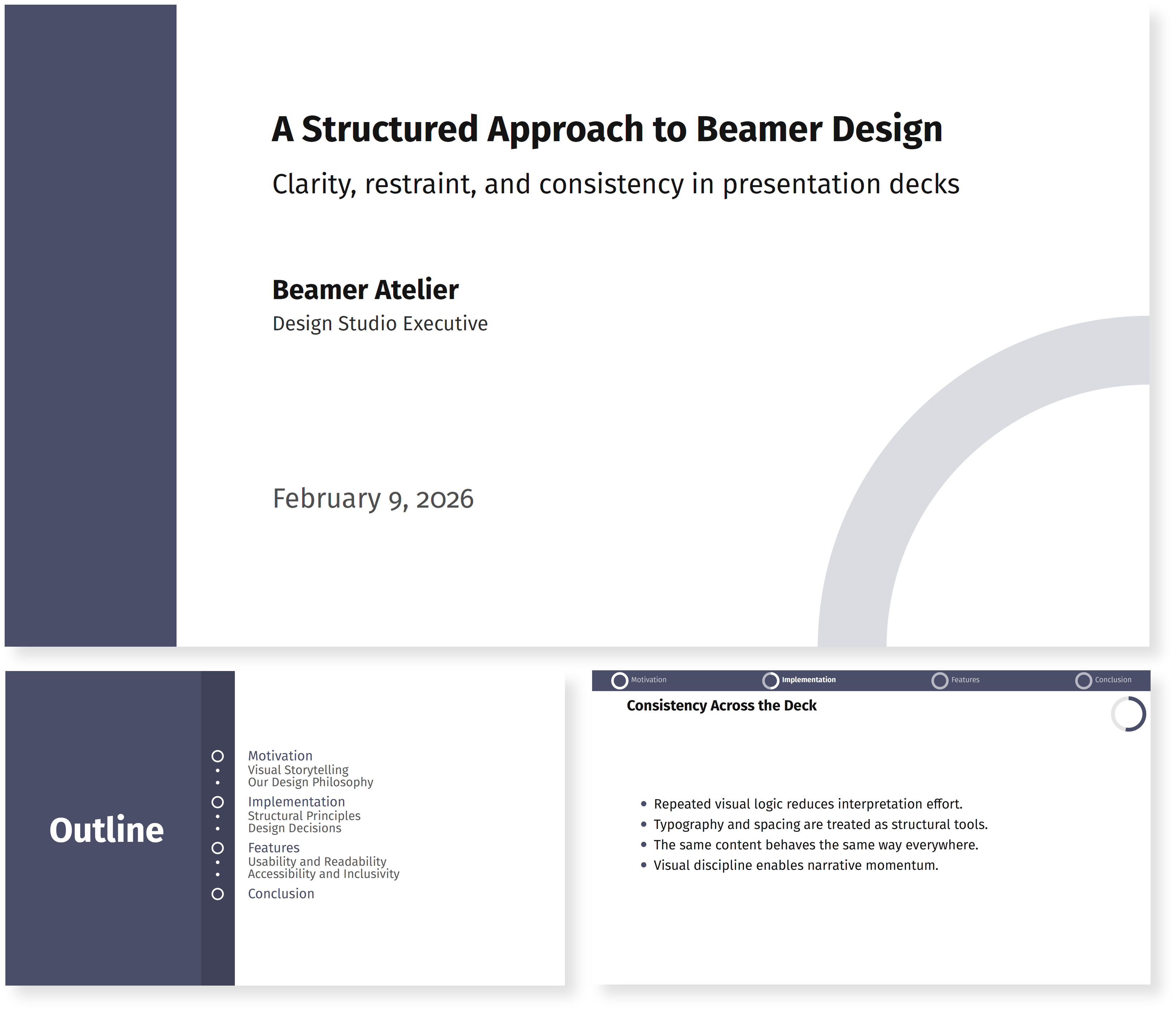Click outline circle marker next to Implementation
The image size is (1176, 1011).
coord(217,802)
